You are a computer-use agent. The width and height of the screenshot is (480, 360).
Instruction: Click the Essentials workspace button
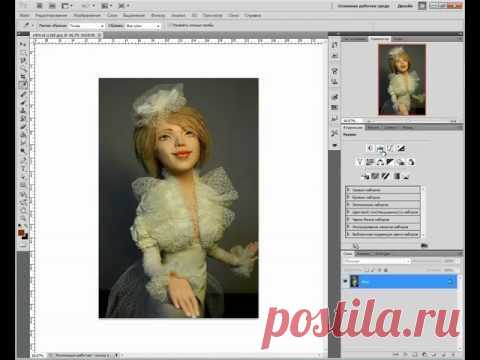coord(363,6)
